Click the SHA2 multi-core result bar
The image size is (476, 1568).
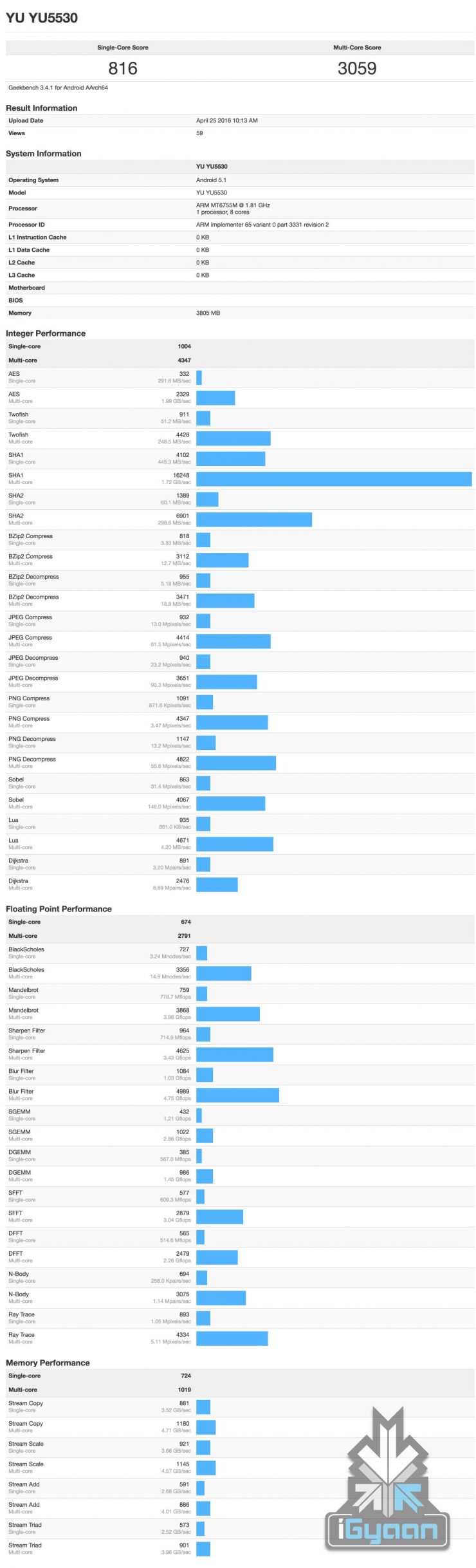pyautogui.click(x=254, y=519)
